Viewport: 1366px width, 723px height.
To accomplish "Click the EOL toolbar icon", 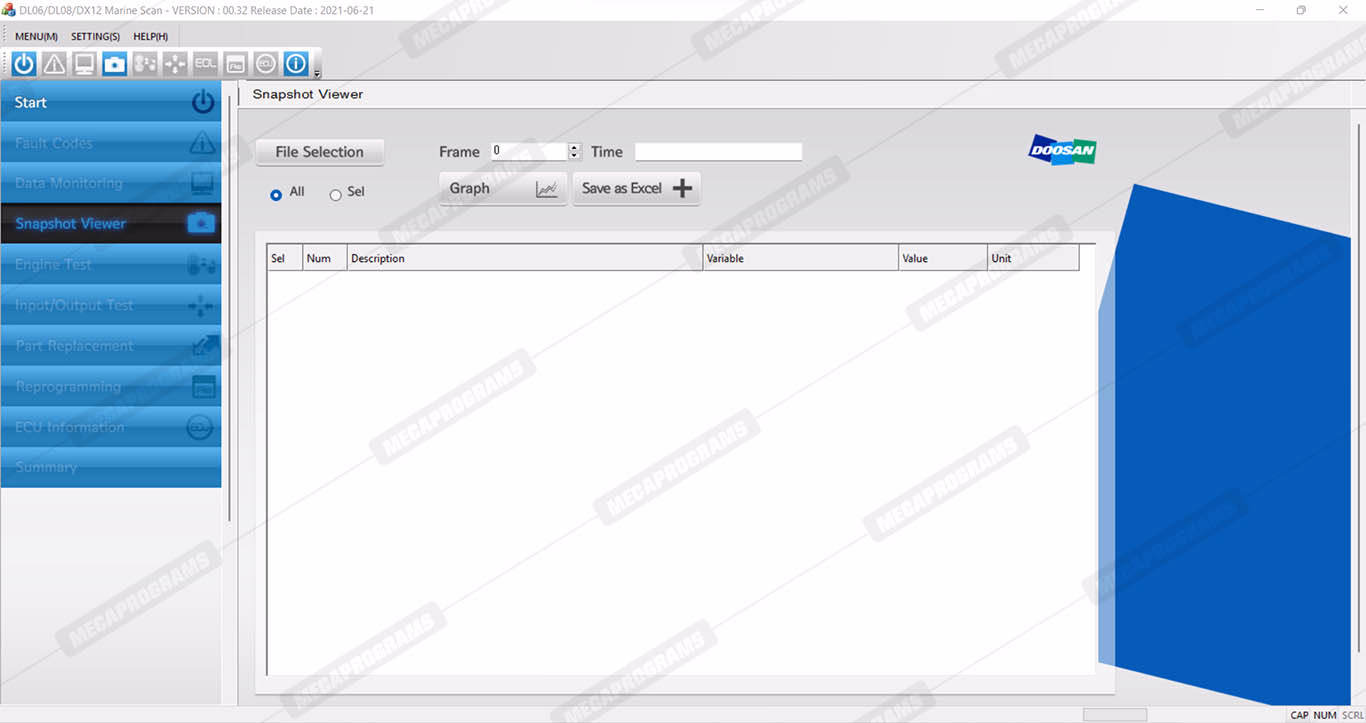I will coord(205,64).
